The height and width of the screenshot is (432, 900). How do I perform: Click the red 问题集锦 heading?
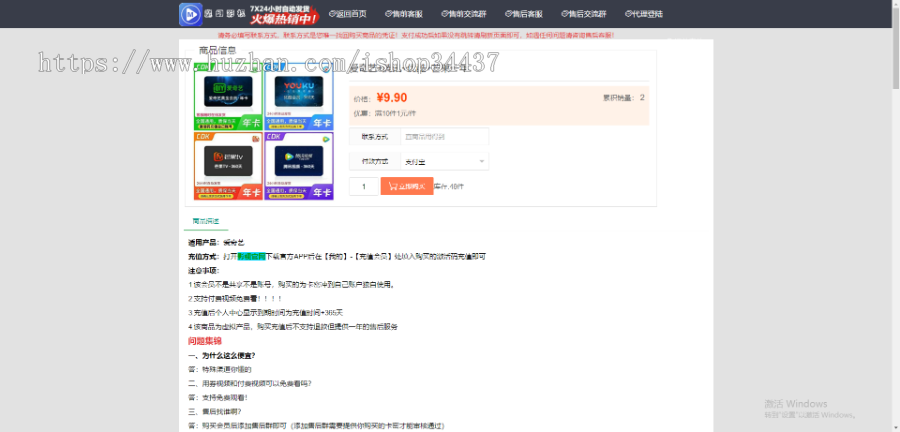coord(211,341)
